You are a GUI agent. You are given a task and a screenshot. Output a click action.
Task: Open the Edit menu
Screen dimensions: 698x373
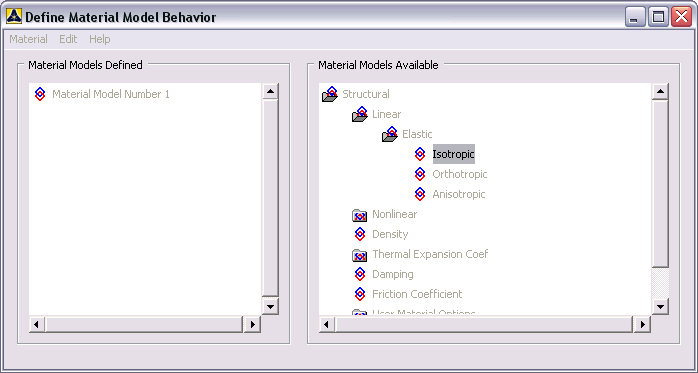tap(68, 39)
